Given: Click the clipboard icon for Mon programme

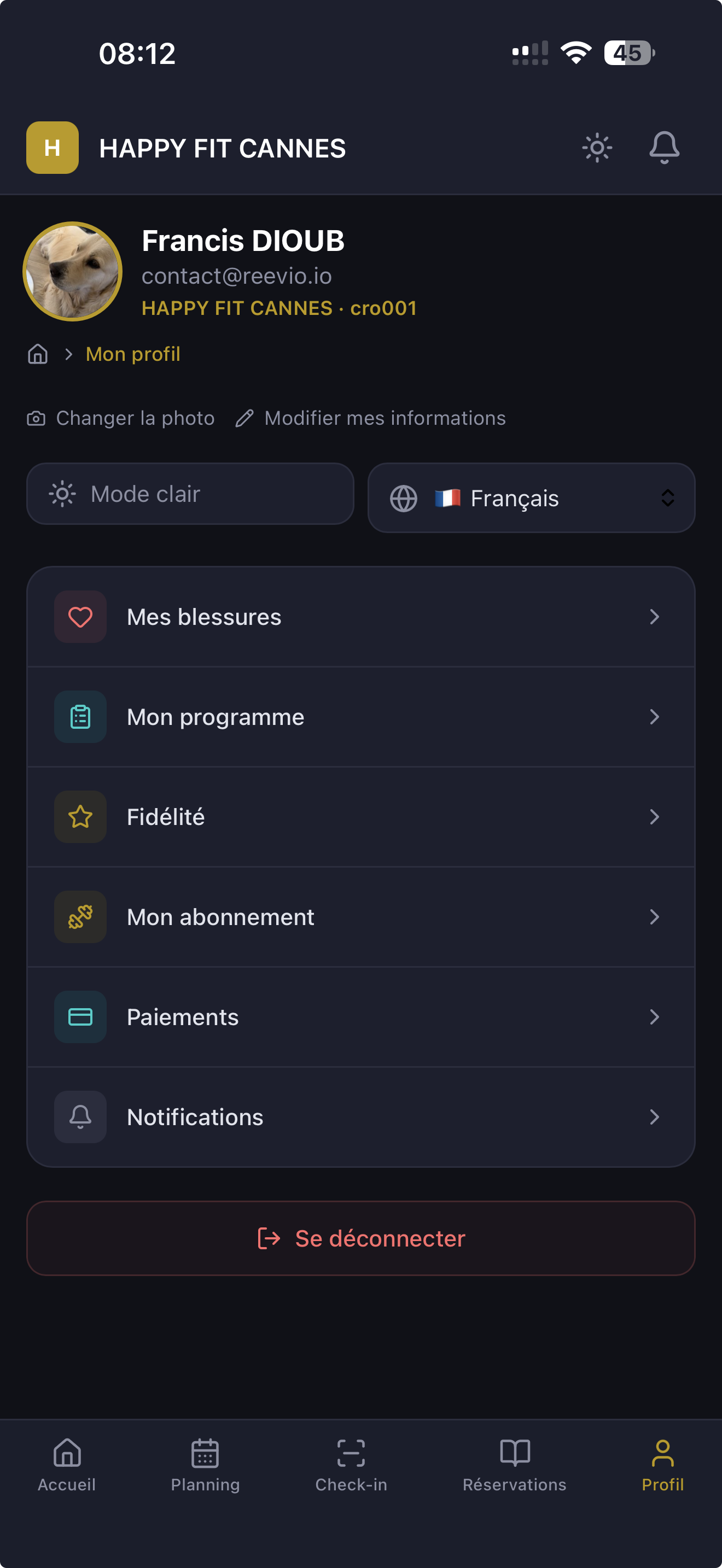Looking at the screenshot, I should pos(80,716).
